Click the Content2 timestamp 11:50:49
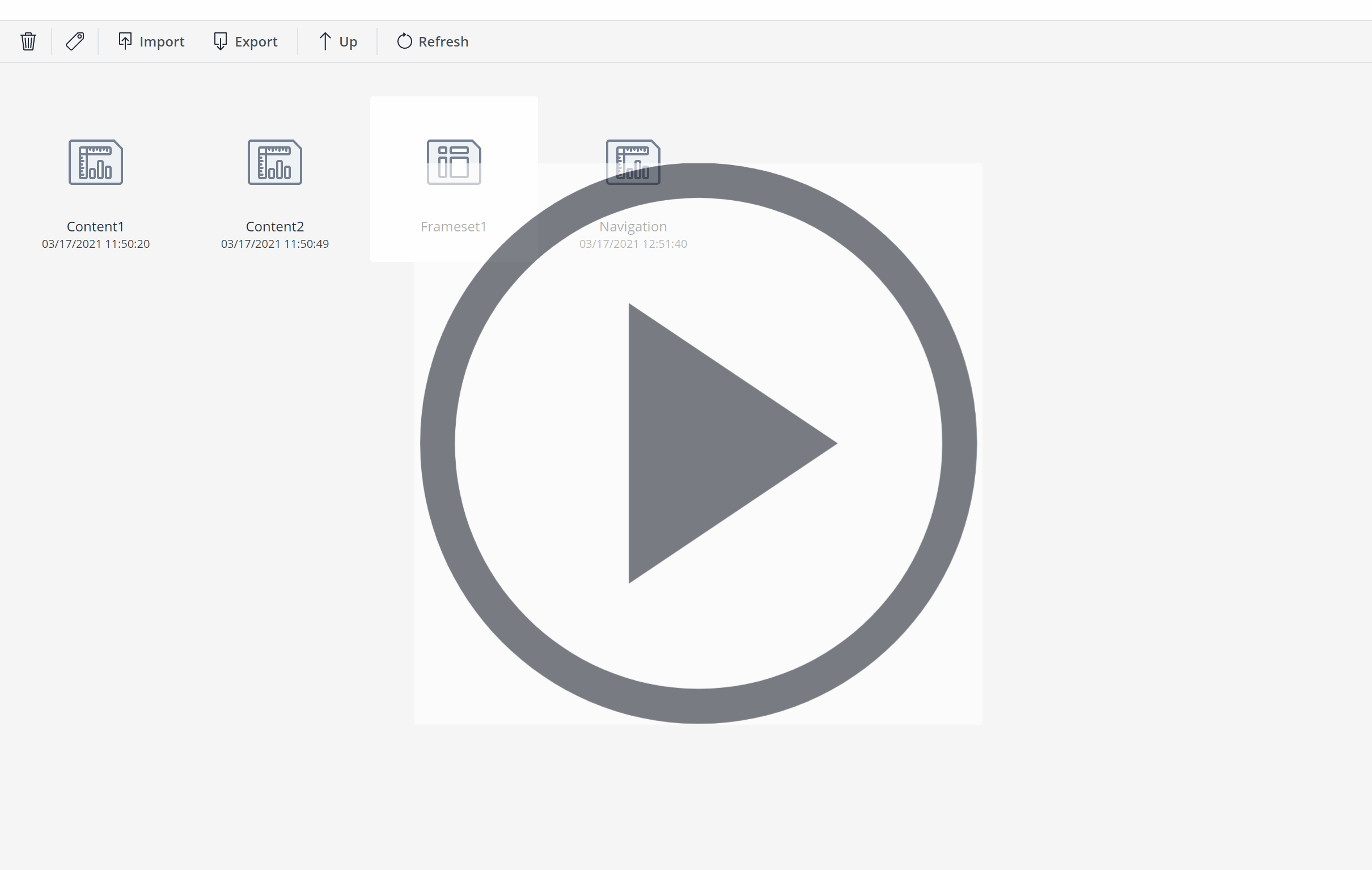 click(x=274, y=244)
